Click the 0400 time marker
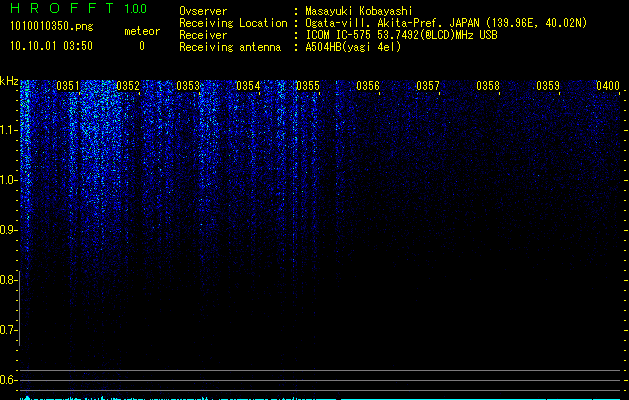This screenshot has width=629, height=400. (608, 86)
